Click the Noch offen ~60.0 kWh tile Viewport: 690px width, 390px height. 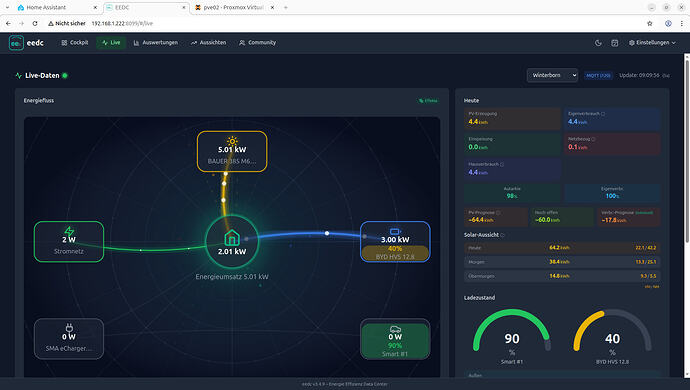(562, 217)
